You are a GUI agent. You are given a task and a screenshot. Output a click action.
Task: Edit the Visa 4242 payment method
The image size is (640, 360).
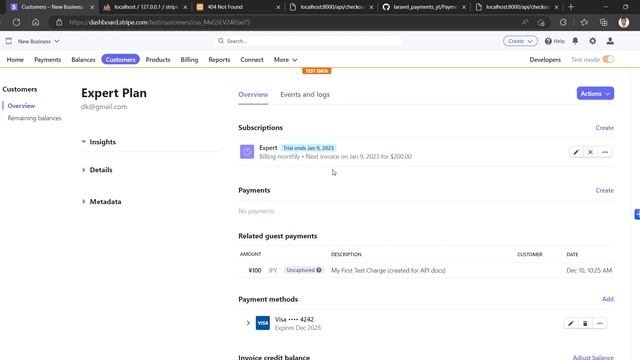tap(571, 323)
